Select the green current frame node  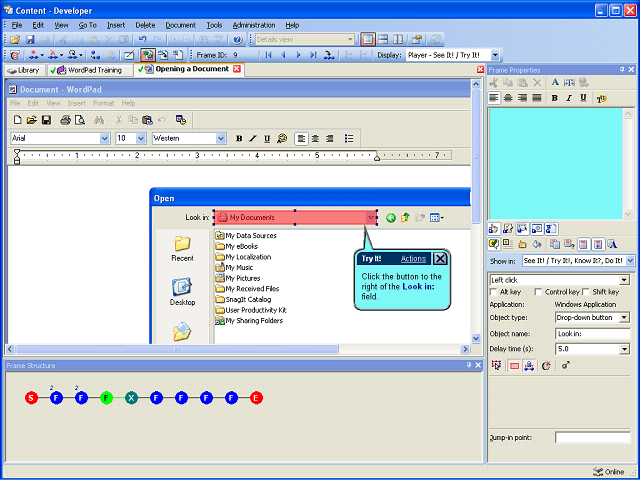[x=106, y=398]
